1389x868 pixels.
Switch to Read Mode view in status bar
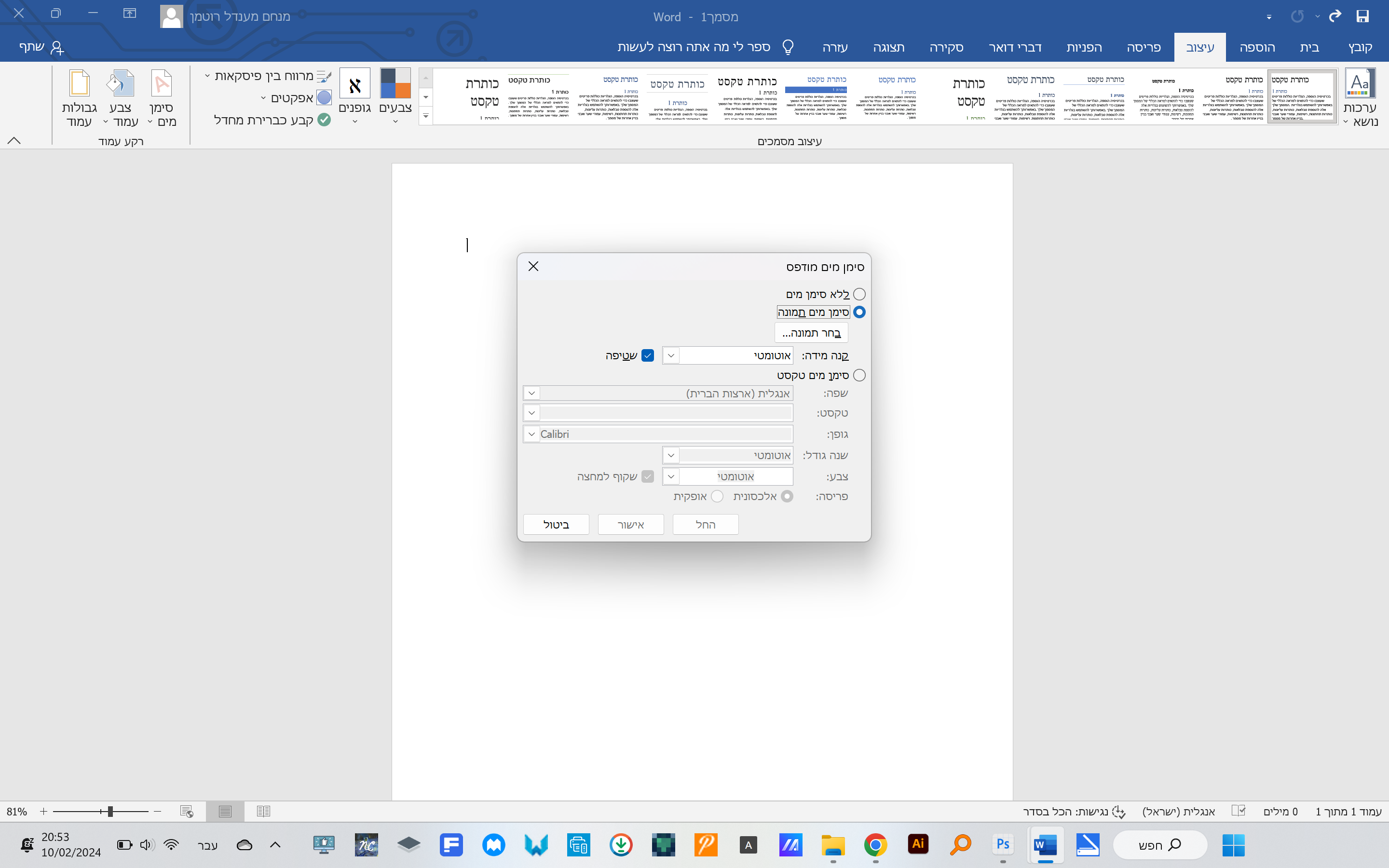(263, 811)
